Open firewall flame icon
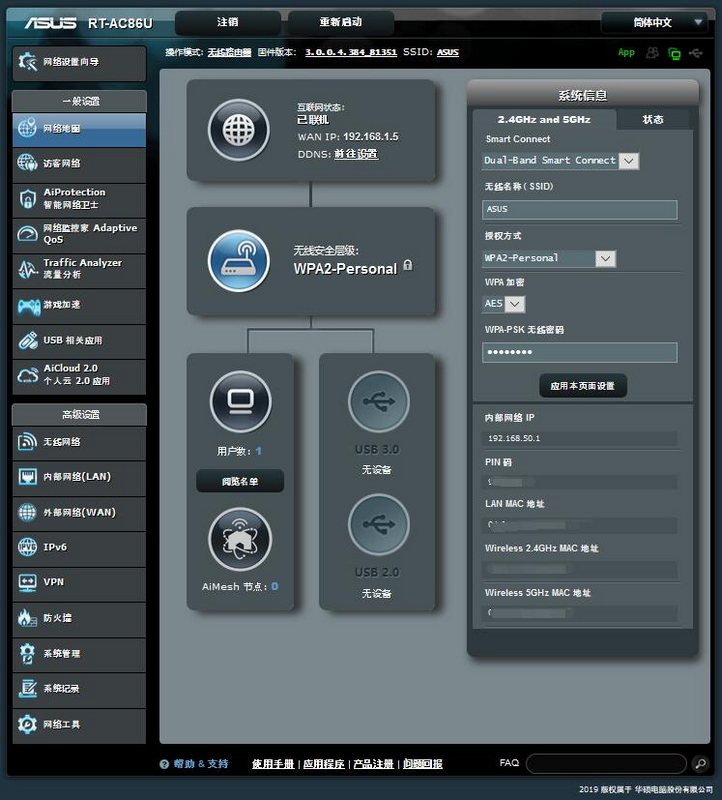This screenshot has height=800, width=722. click(28, 618)
